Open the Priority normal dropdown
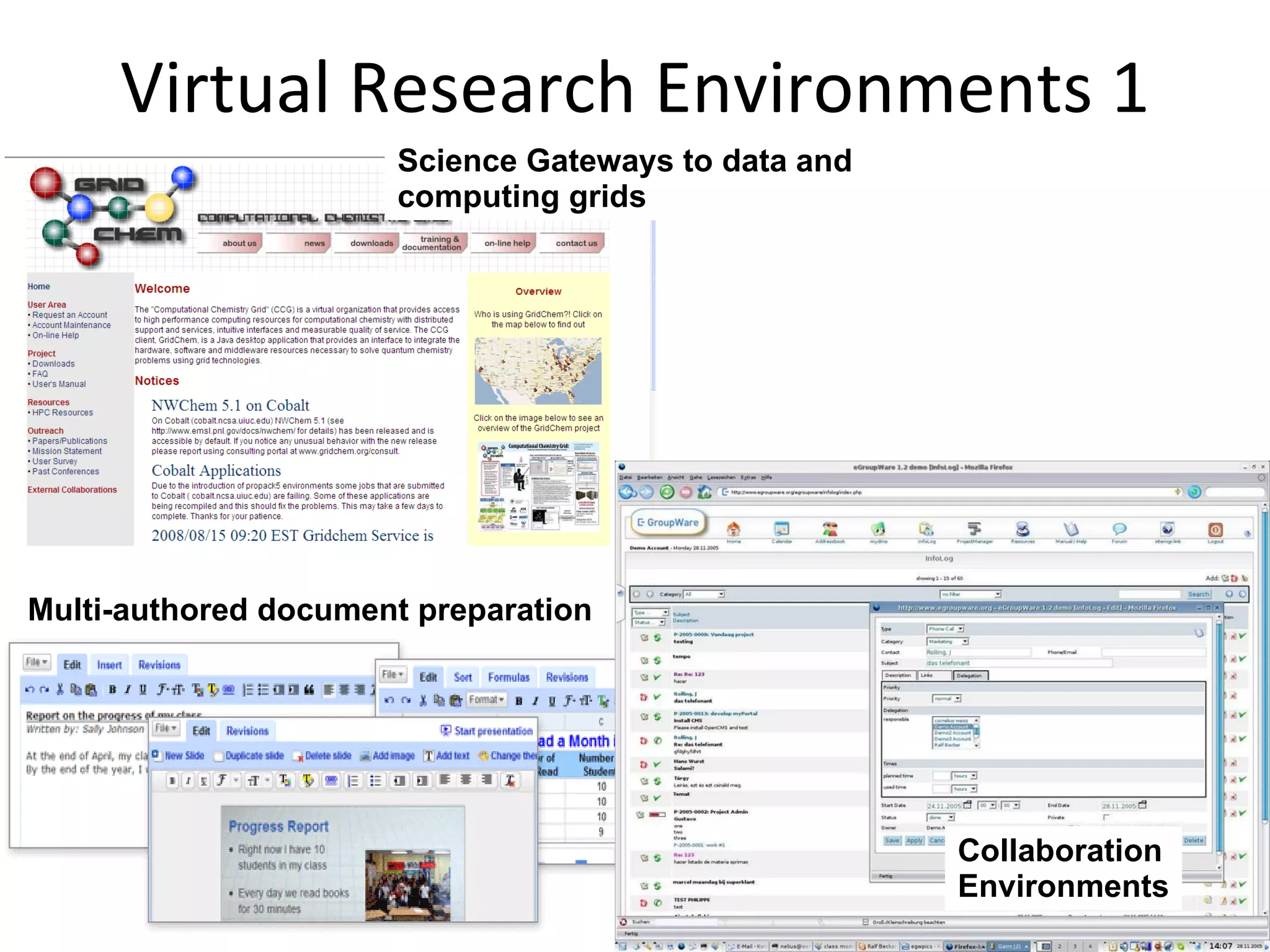The width and height of the screenshot is (1270, 952). tap(947, 699)
